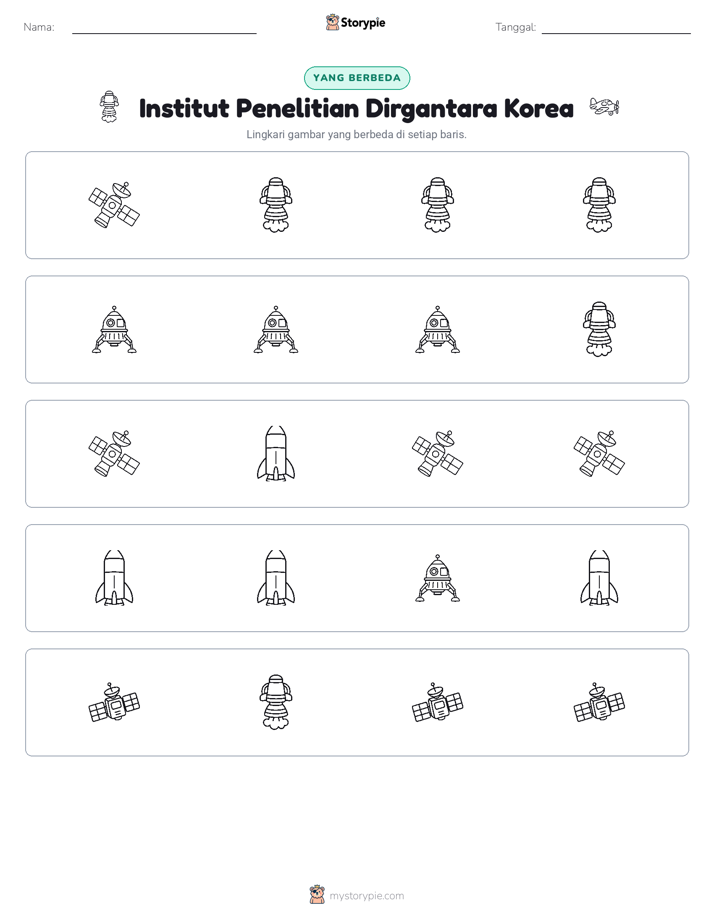Click the title Institut Penelitian Dirgantara Korea

356,108
